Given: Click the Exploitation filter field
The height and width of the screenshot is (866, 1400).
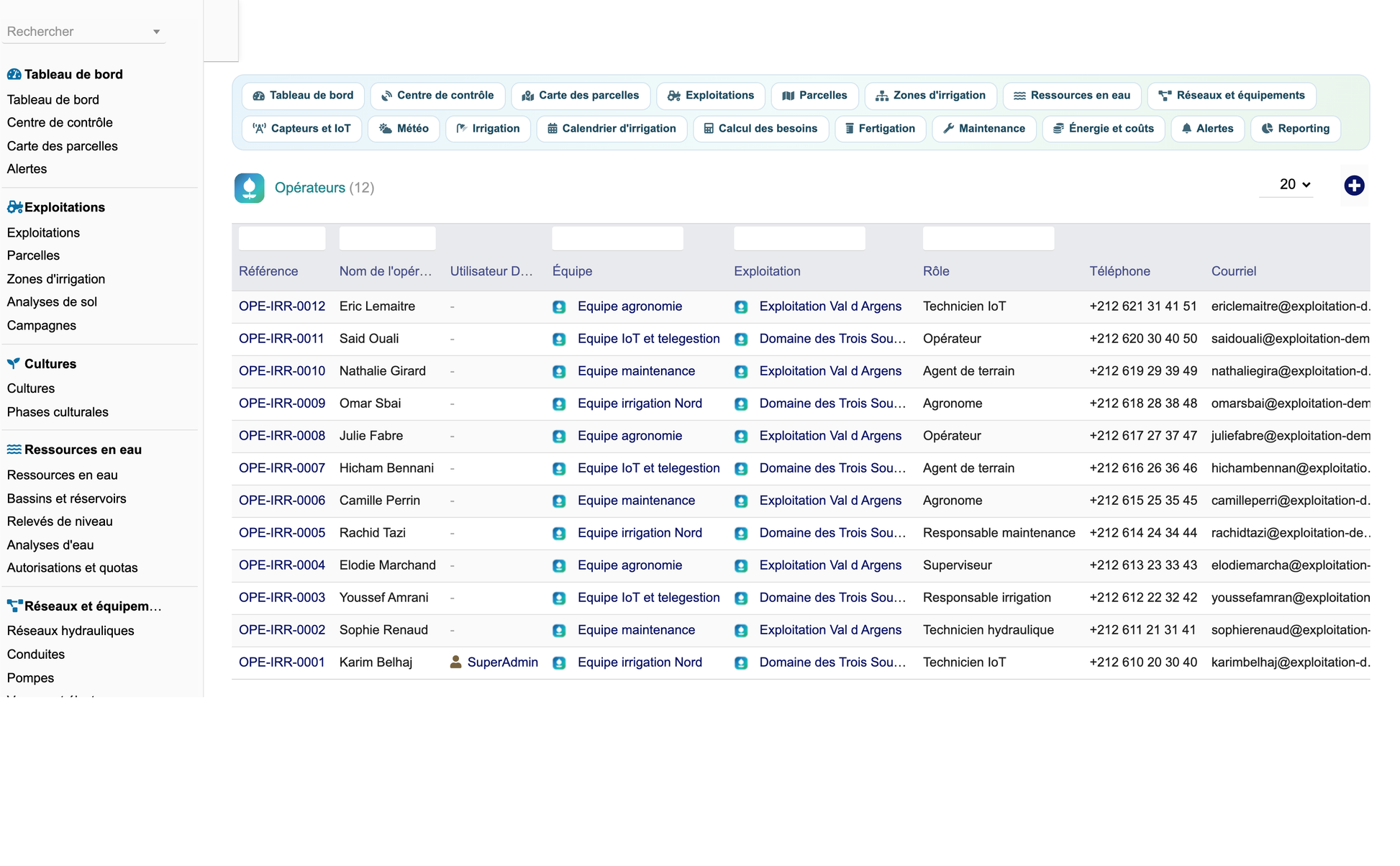Looking at the screenshot, I should [x=799, y=238].
